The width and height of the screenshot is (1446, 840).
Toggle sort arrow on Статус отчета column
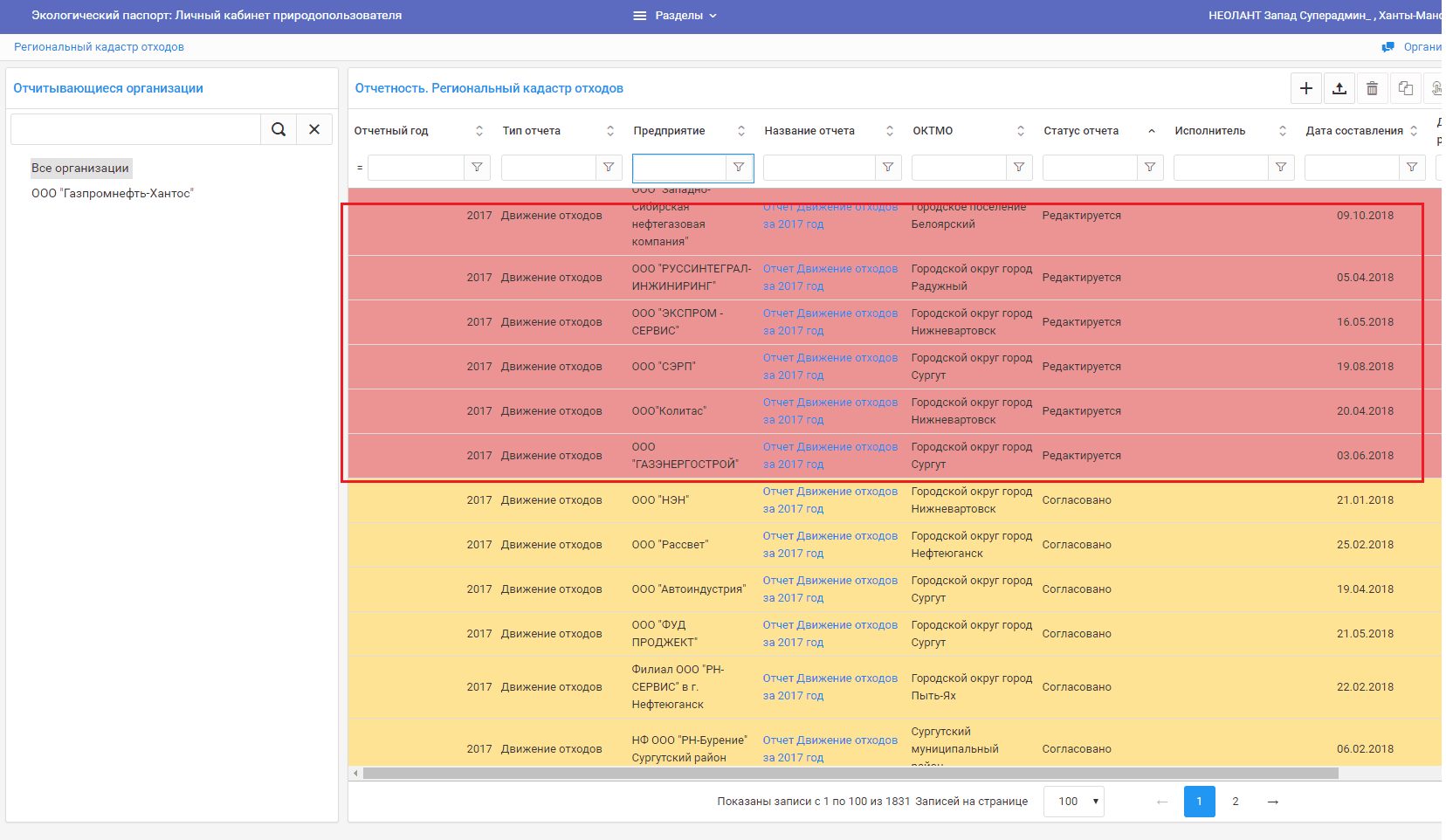click(1151, 131)
